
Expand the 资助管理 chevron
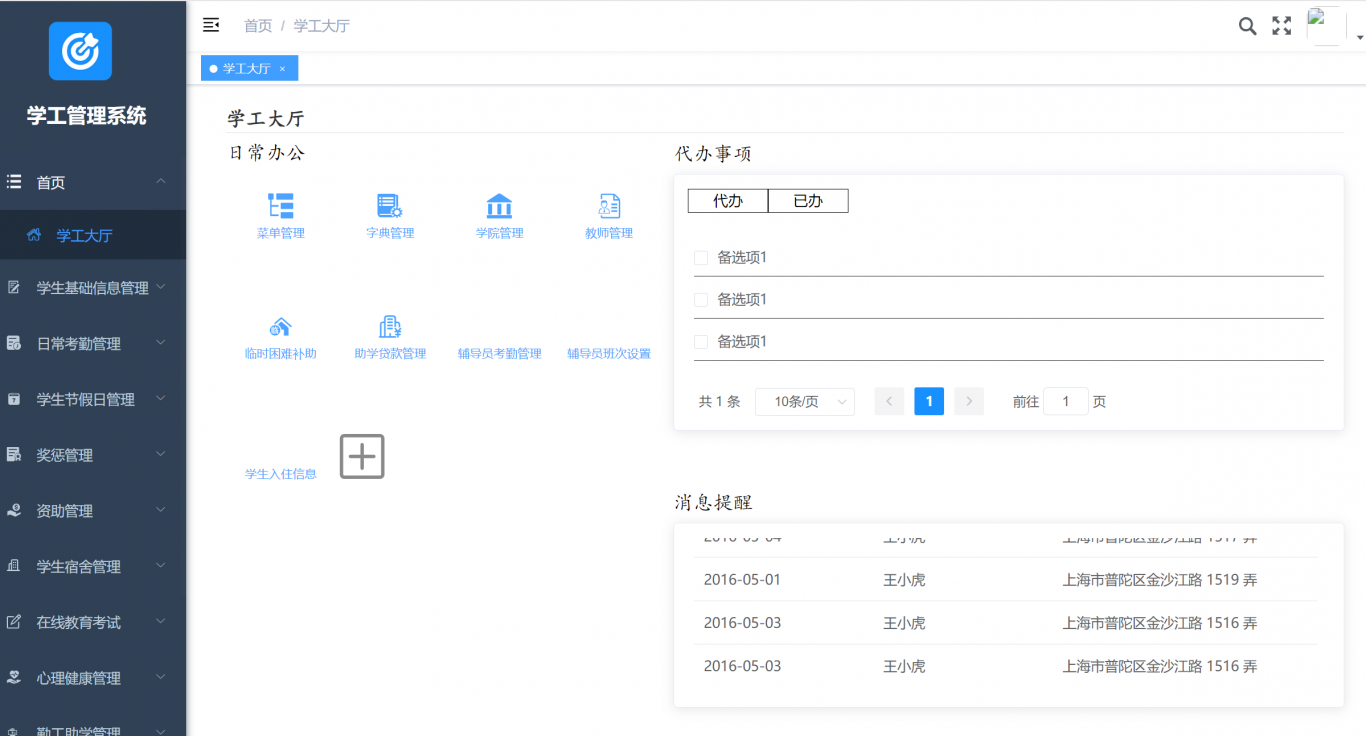(161, 510)
